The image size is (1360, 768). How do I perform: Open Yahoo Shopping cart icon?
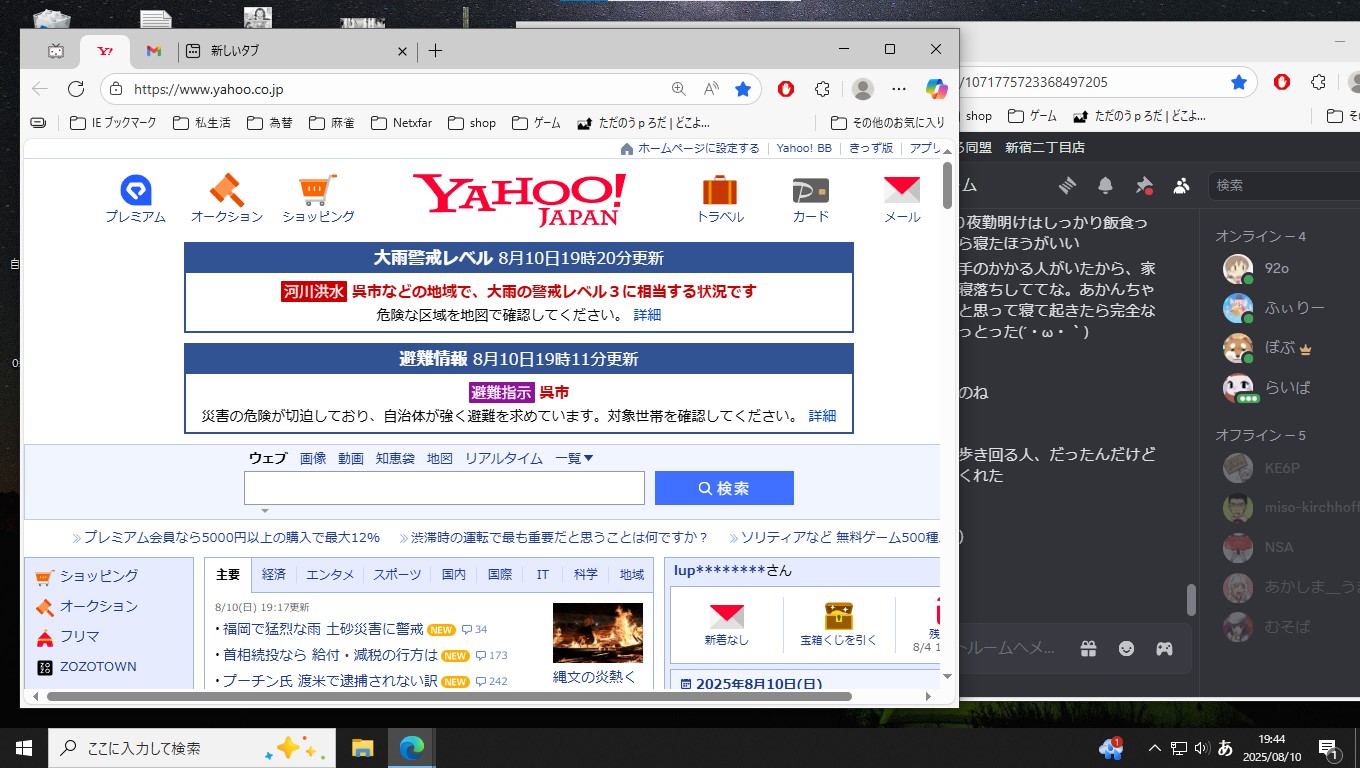click(x=318, y=189)
